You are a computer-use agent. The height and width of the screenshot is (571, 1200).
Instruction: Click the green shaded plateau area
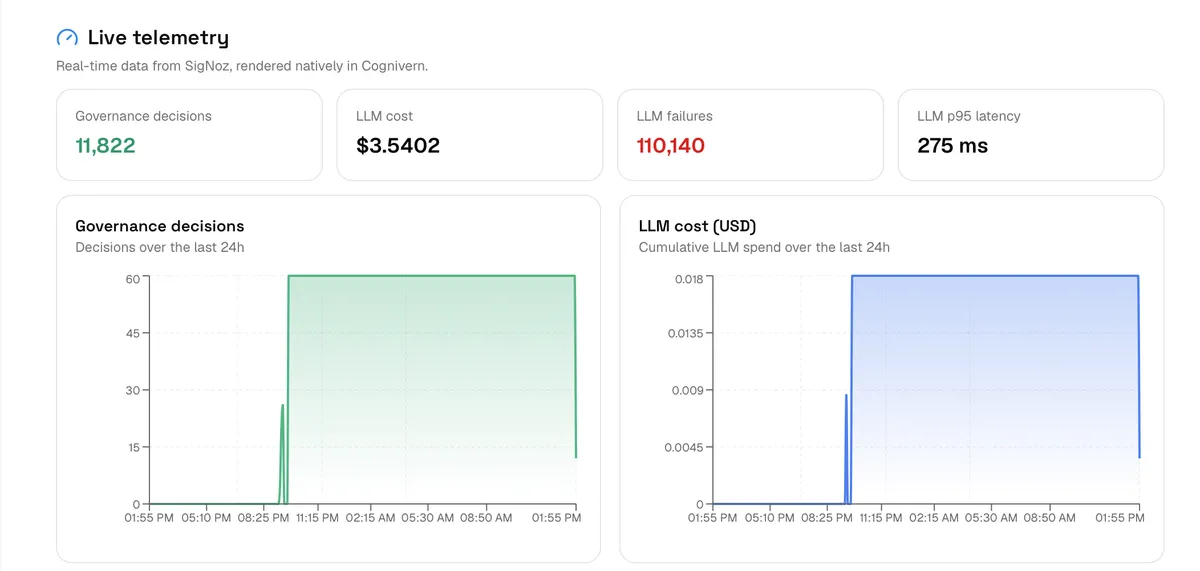pyautogui.click(x=432, y=389)
